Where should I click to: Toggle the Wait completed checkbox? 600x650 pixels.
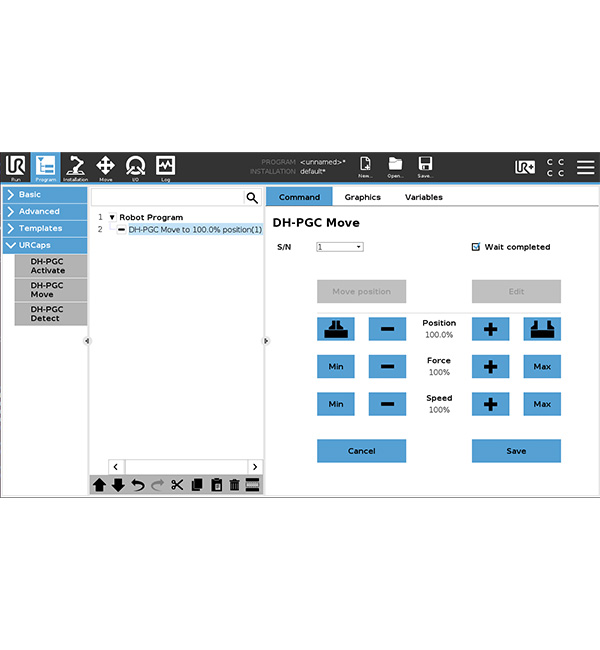point(476,247)
